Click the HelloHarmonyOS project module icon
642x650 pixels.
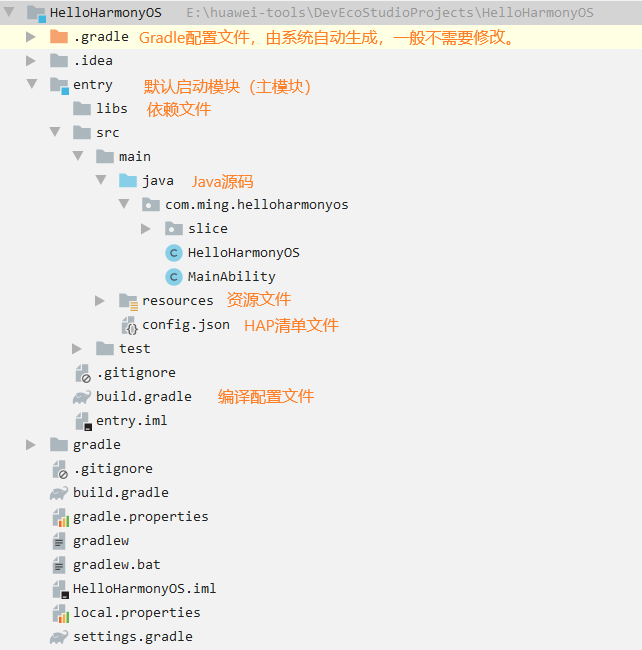click(36, 14)
